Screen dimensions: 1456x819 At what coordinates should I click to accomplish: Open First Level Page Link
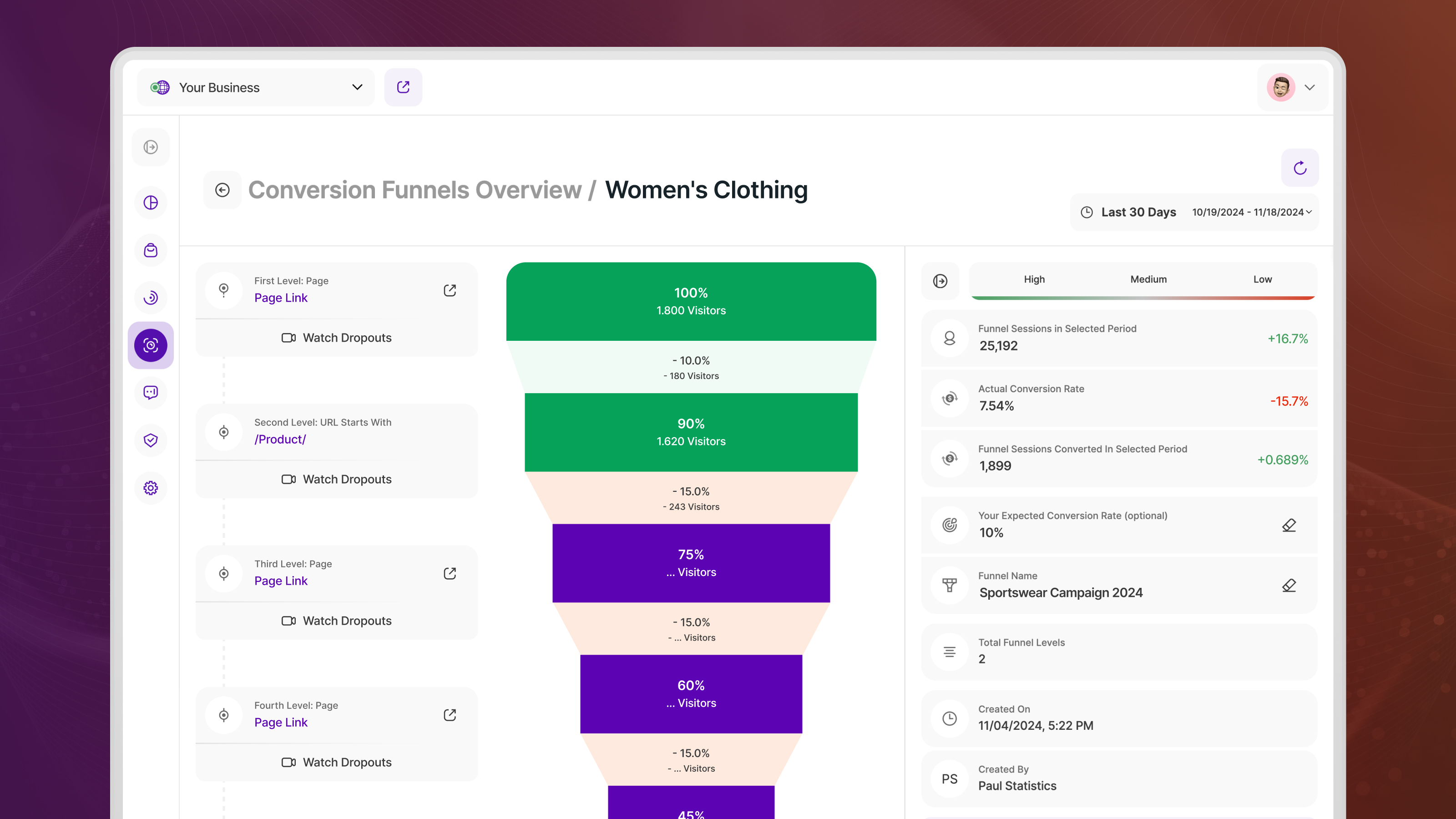click(281, 298)
